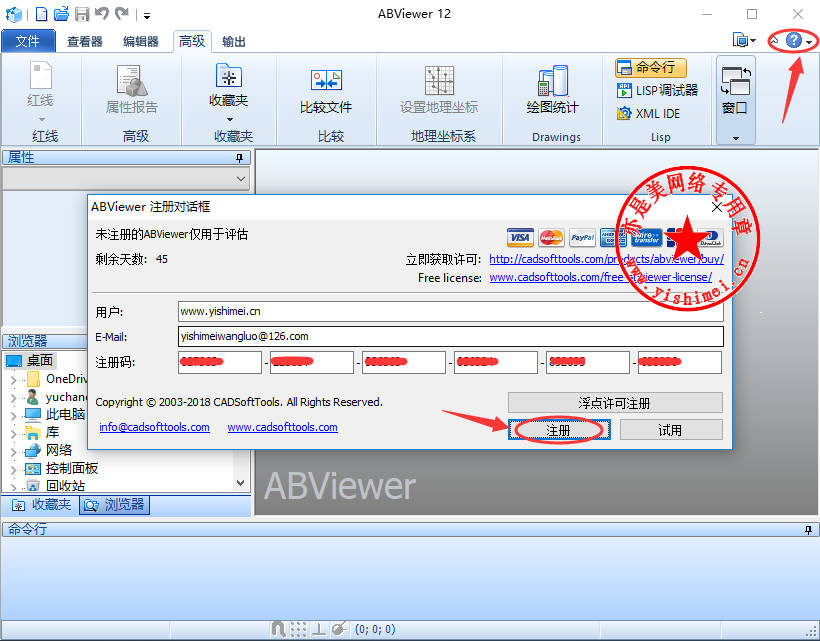
Task: Launch the 比较文件 tool
Action: pyautogui.click(x=326, y=90)
